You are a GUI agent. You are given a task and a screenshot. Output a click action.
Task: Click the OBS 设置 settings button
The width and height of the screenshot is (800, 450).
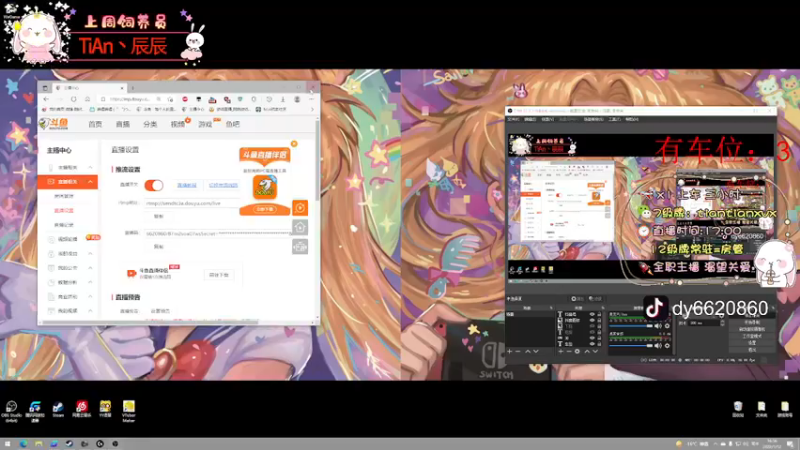click(x=752, y=343)
